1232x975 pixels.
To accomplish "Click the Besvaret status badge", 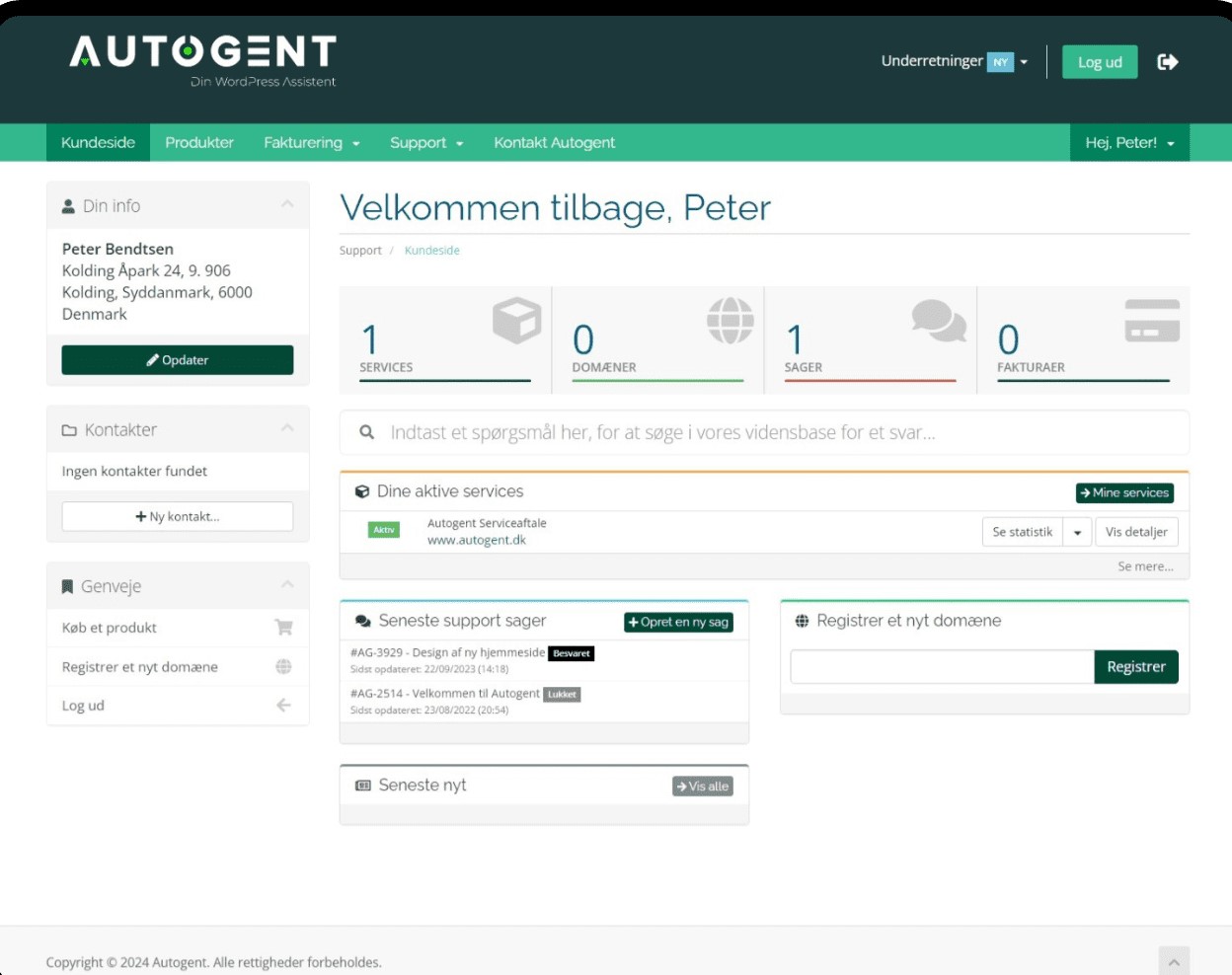I will tap(572, 653).
